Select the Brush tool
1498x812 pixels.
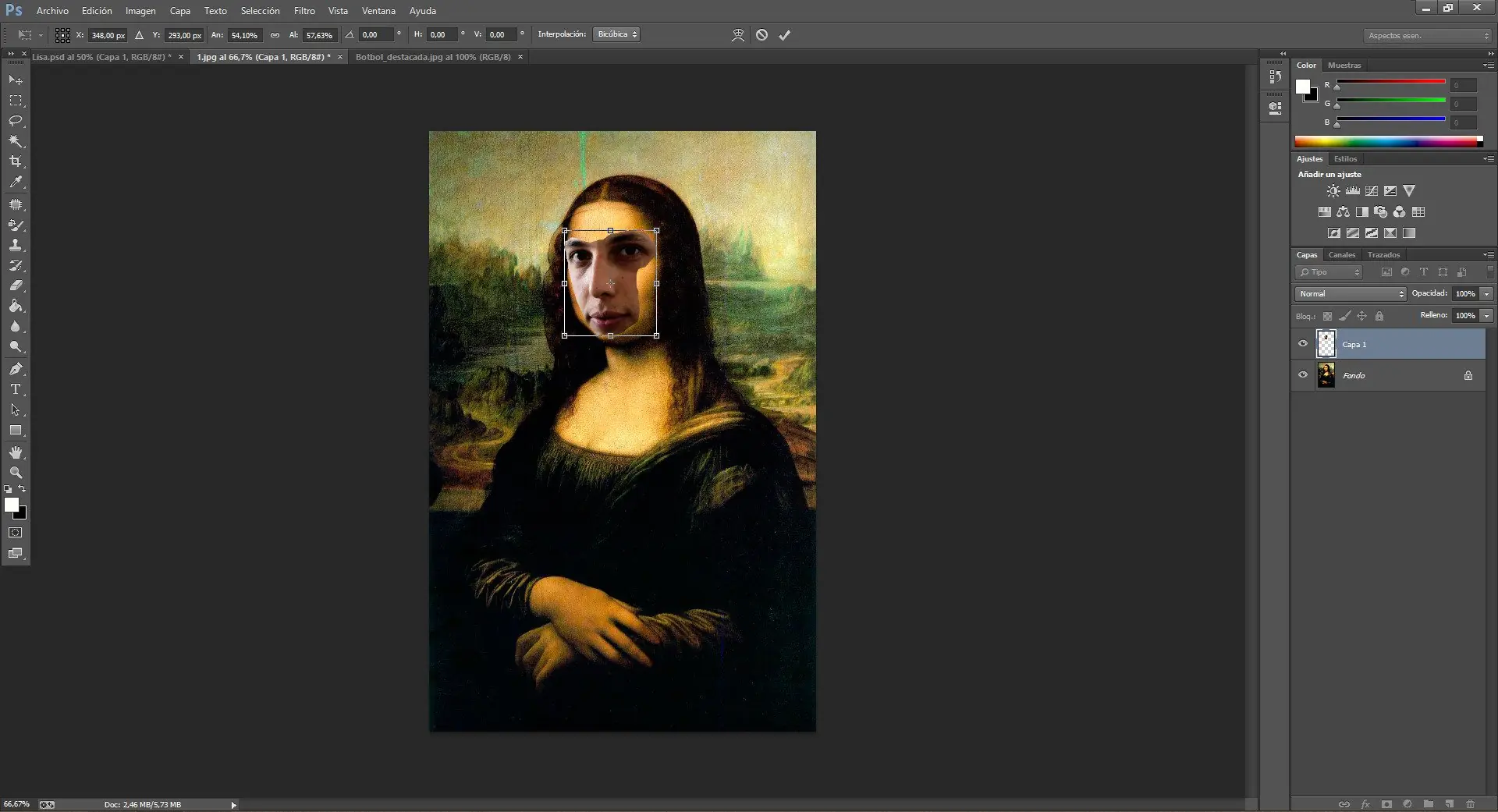(16, 225)
